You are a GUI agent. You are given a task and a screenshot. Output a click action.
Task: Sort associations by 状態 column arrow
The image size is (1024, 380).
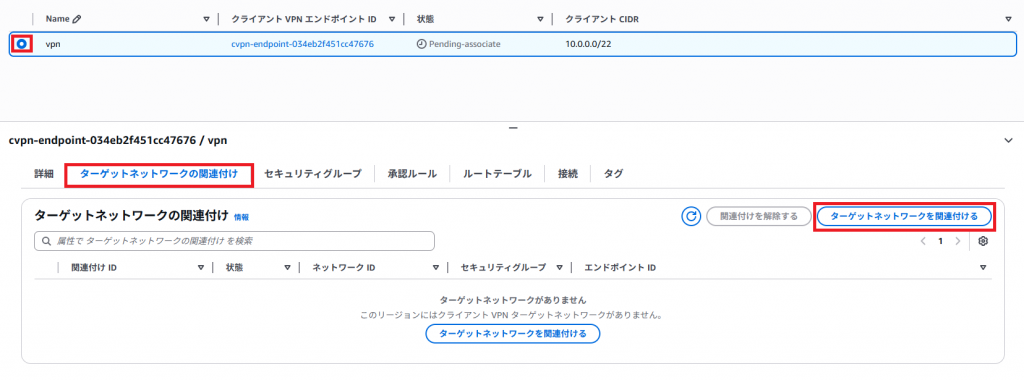tap(287, 268)
